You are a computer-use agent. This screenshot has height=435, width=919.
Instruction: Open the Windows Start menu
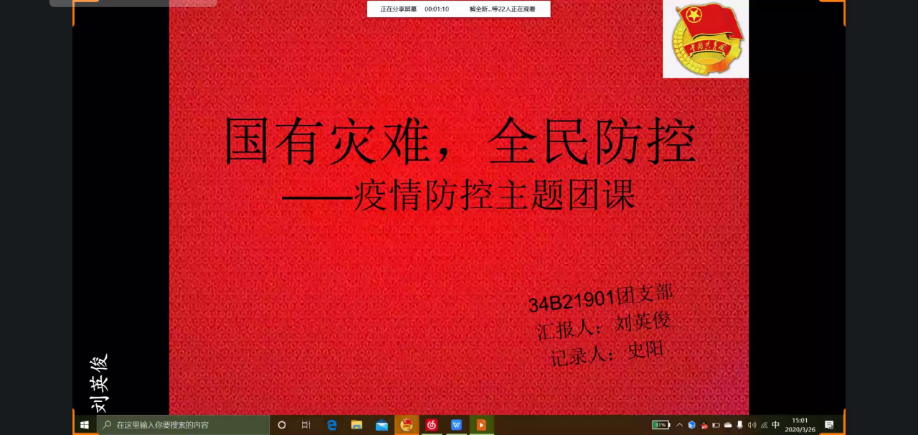[x=84, y=425]
